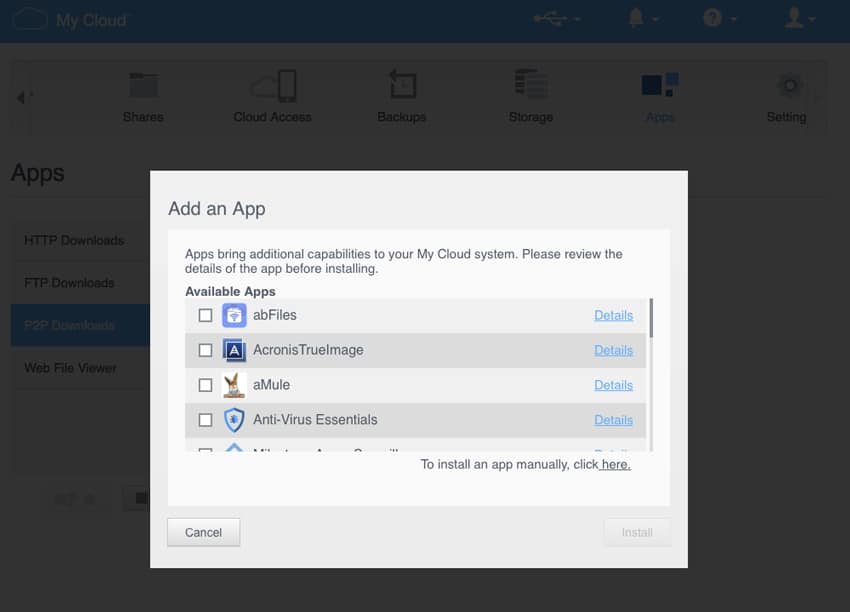Viewport: 850px width, 612px height.
Task: Check the abFiles checkbox
Action: click(205, 315)
